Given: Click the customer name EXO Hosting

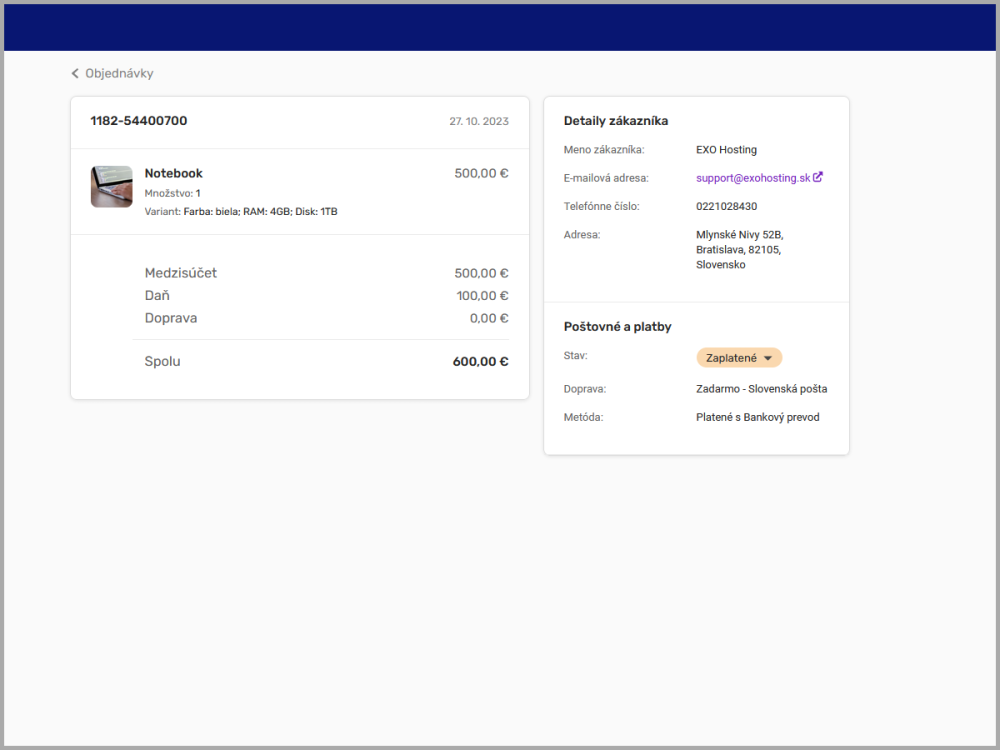Looking at the screenshot, I should 726,150.
